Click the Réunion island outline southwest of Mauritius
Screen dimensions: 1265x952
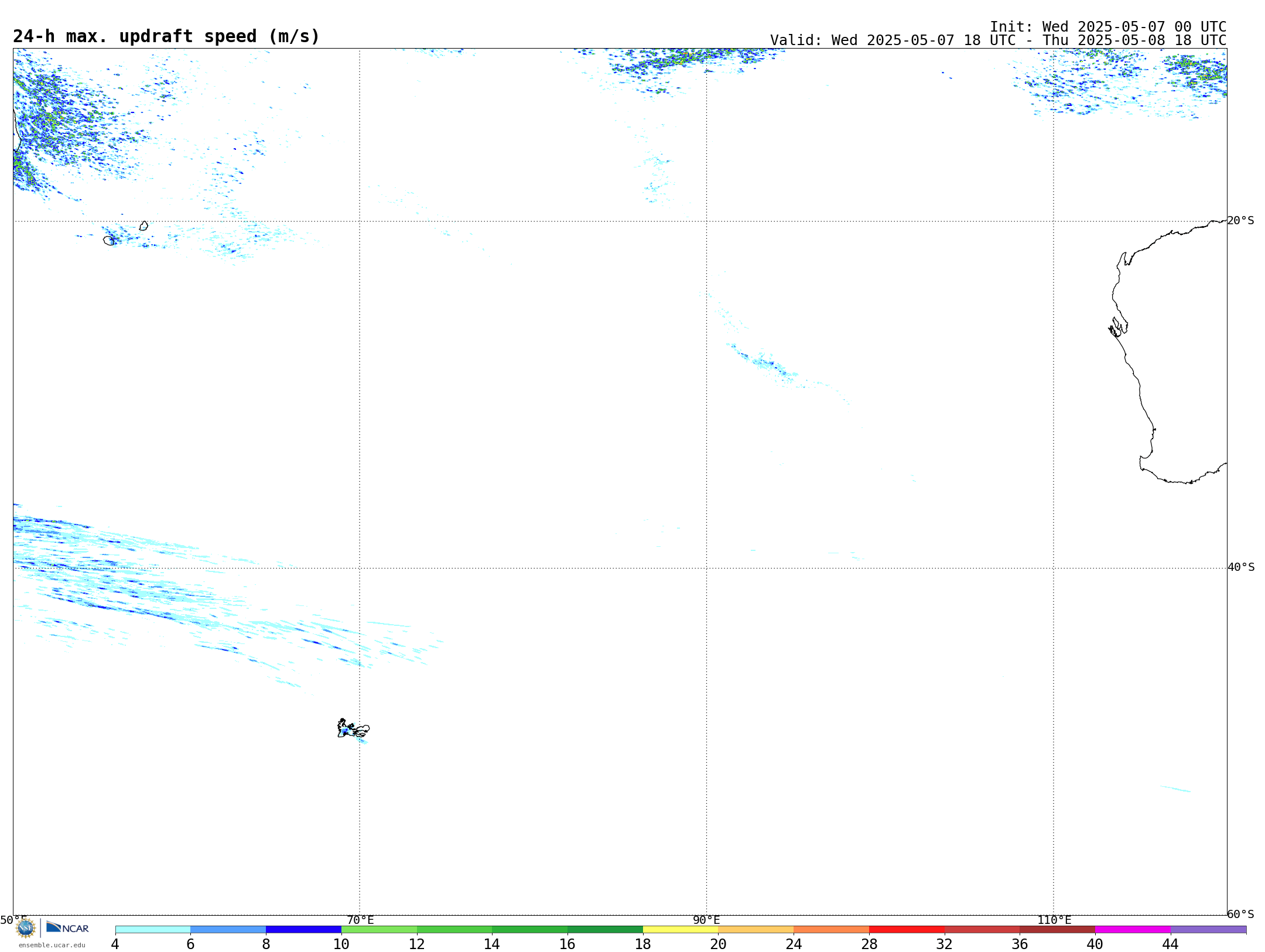(109, 241)
